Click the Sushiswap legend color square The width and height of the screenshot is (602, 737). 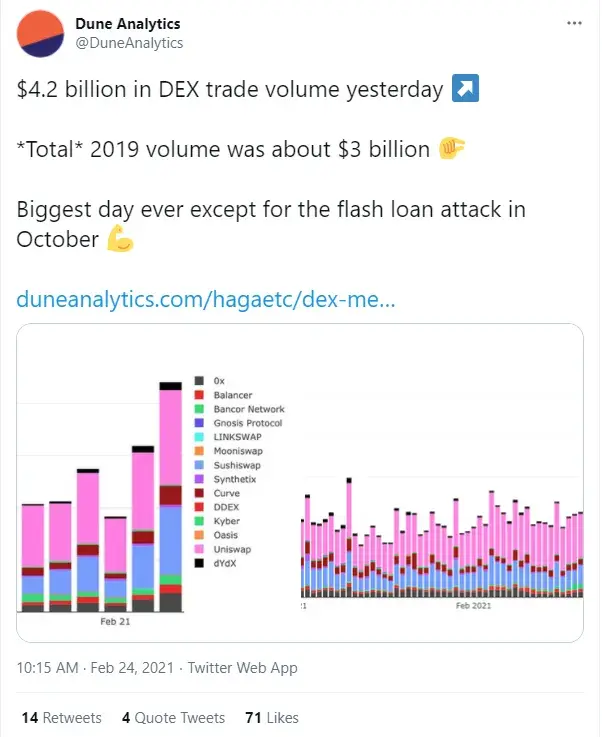[200, 465]
